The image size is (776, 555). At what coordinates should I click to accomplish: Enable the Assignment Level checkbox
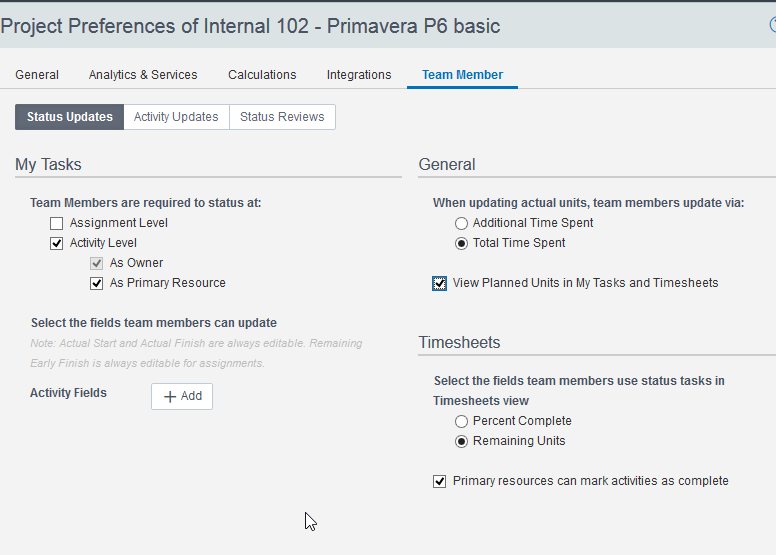(56, 223)
